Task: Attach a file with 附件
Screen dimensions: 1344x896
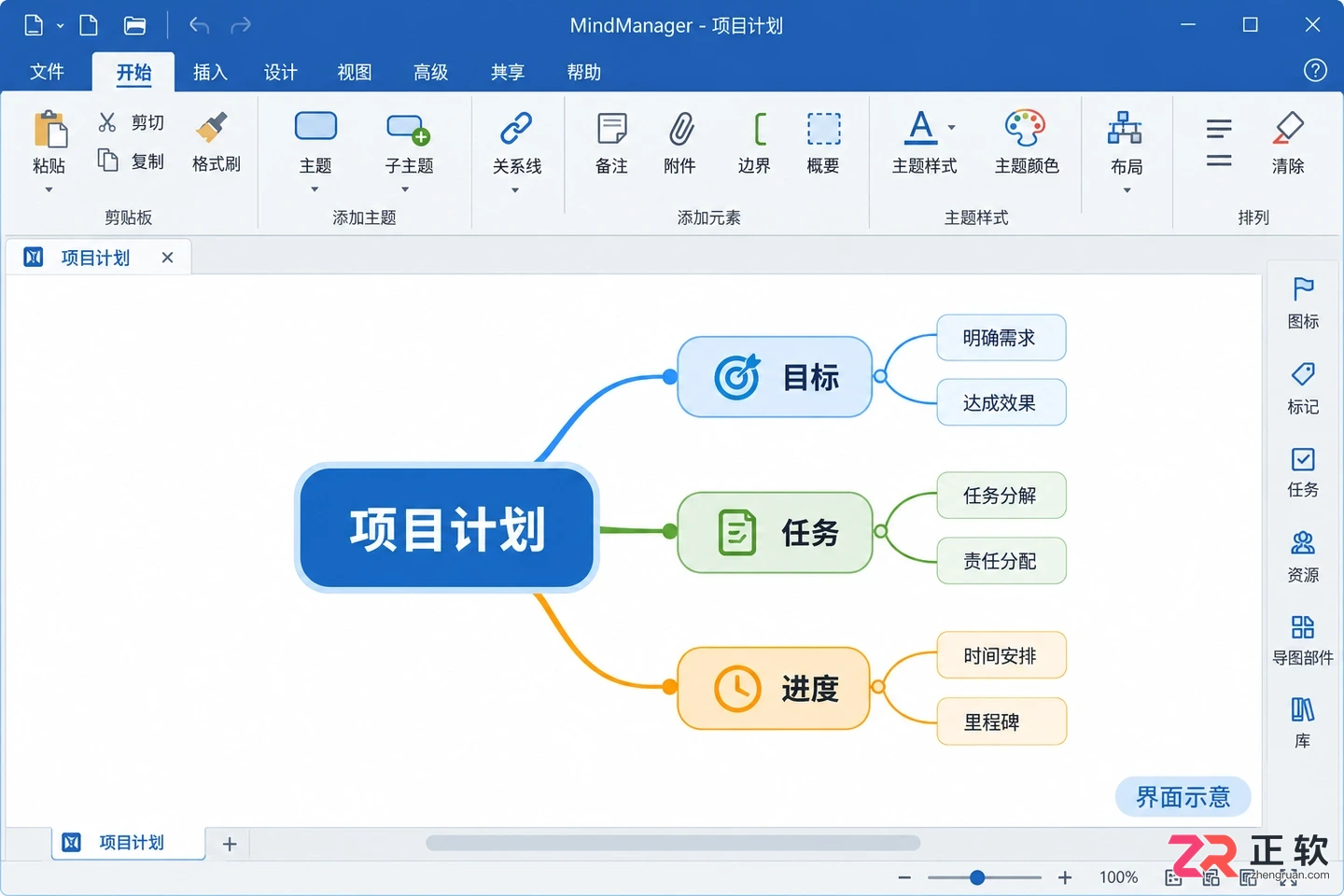Action: (681, 129)
